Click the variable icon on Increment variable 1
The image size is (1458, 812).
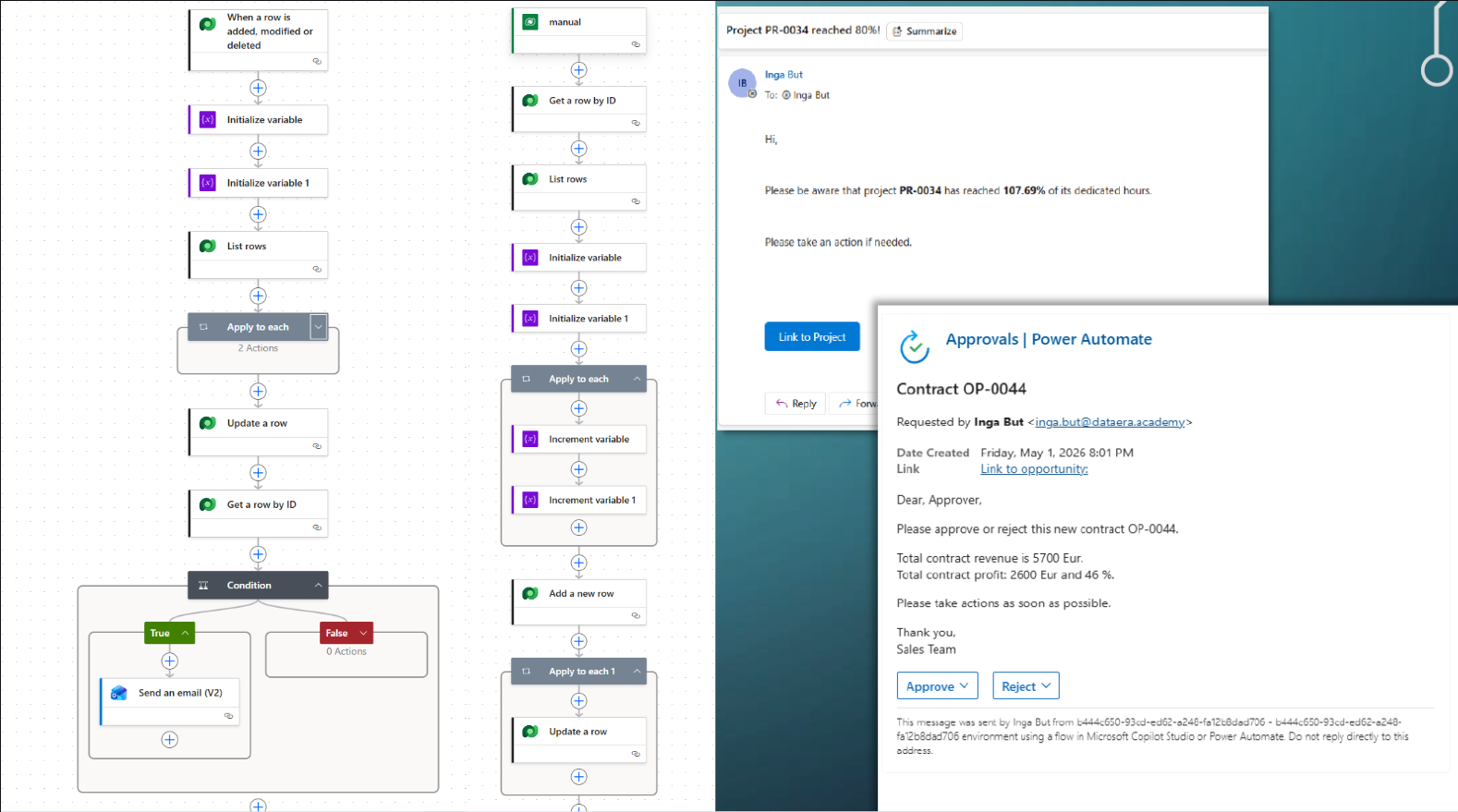click(x=530, y=500)
